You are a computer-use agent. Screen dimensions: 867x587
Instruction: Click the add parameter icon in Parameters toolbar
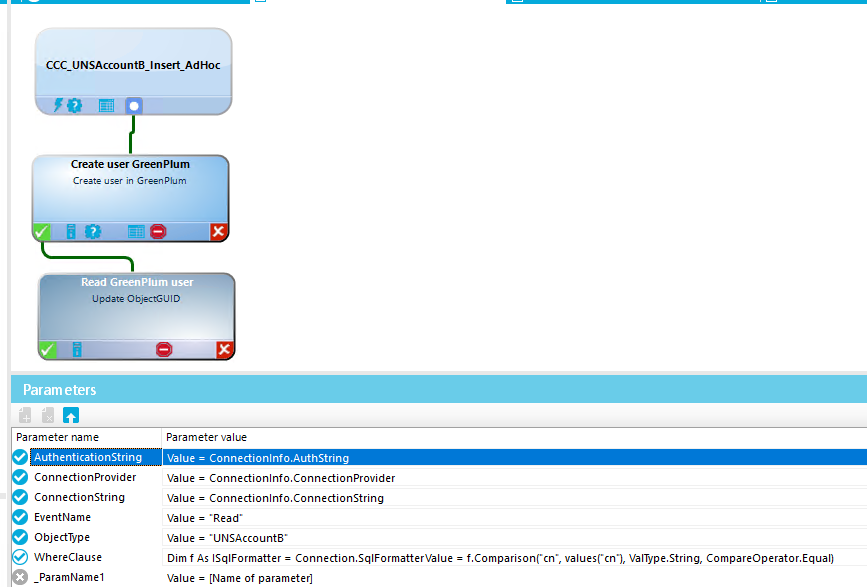[x=24, y=414]
